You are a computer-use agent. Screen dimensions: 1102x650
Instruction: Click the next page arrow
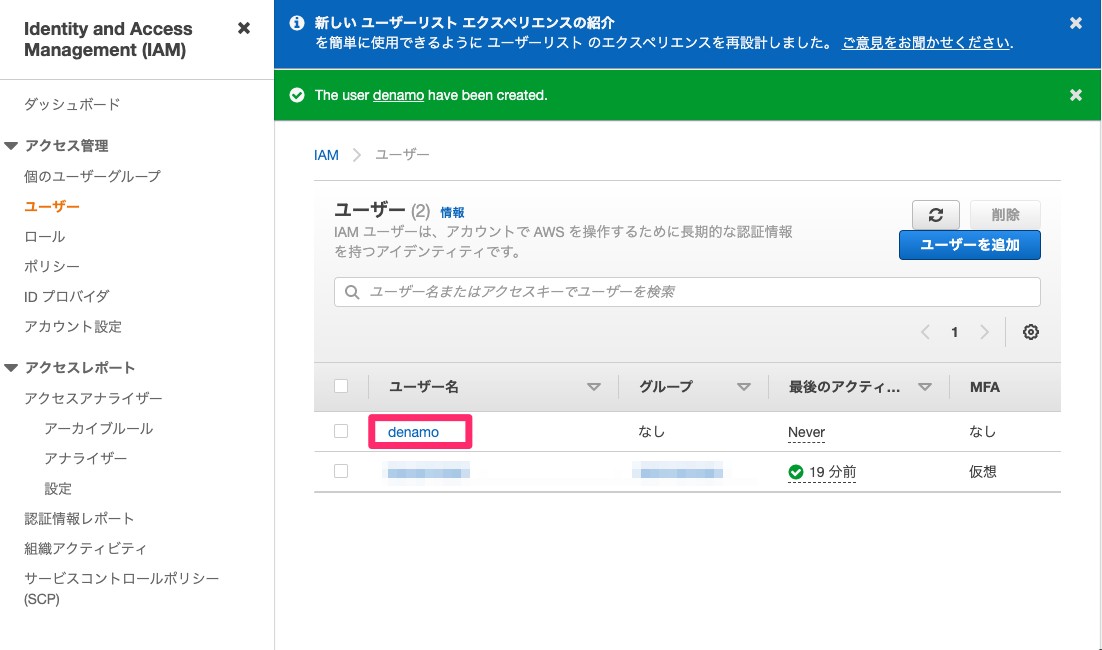(x=984, y=331)
